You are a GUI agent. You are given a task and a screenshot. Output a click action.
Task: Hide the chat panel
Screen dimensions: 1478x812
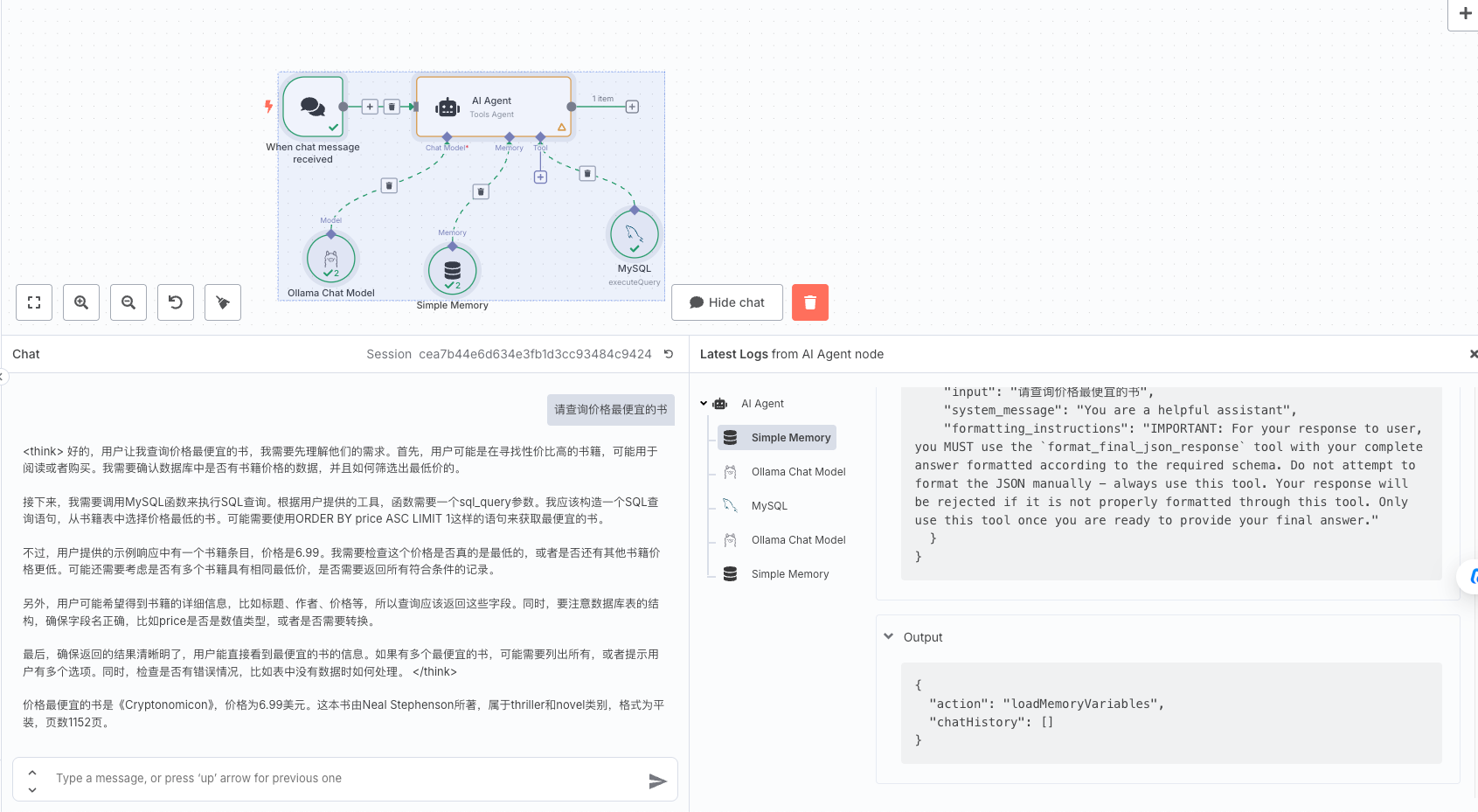726,302
